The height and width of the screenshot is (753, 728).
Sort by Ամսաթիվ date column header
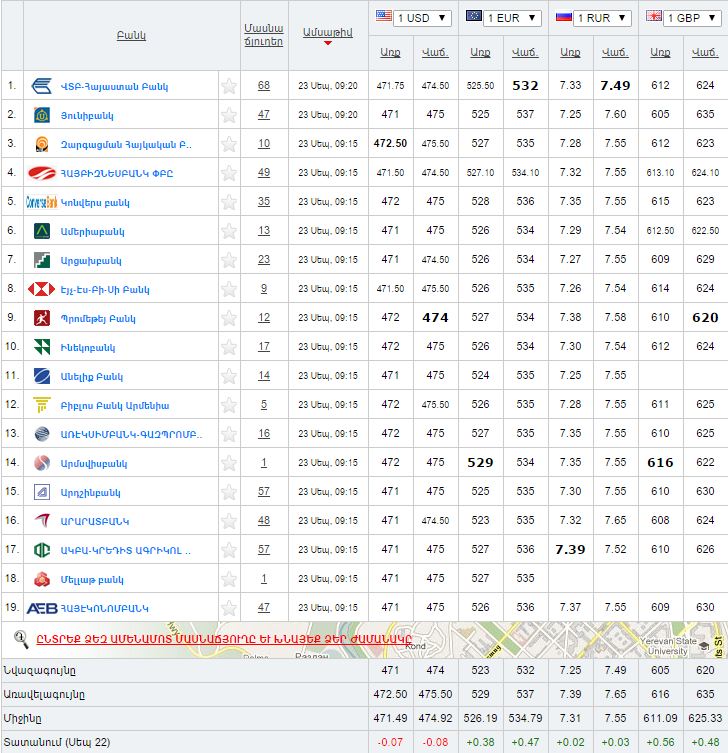click(x=327, y=31)
